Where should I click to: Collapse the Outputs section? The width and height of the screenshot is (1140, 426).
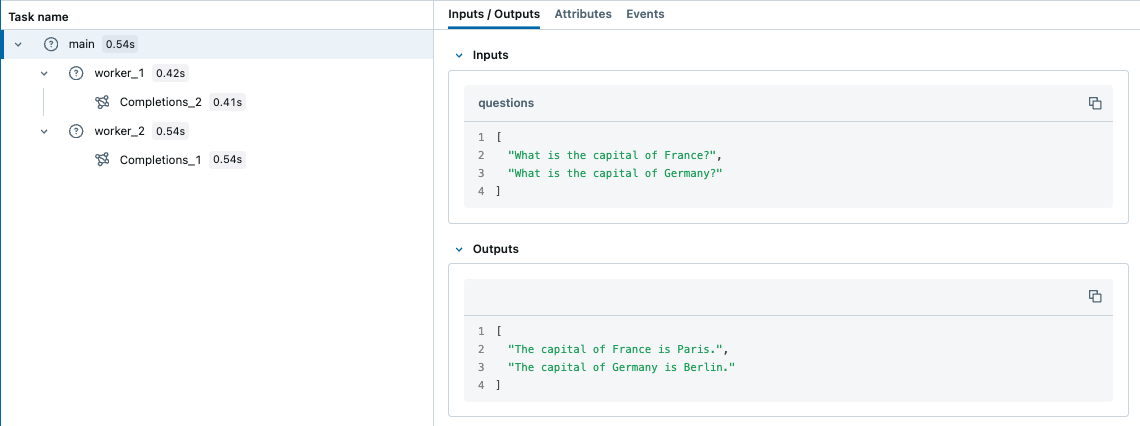(459, 249)
